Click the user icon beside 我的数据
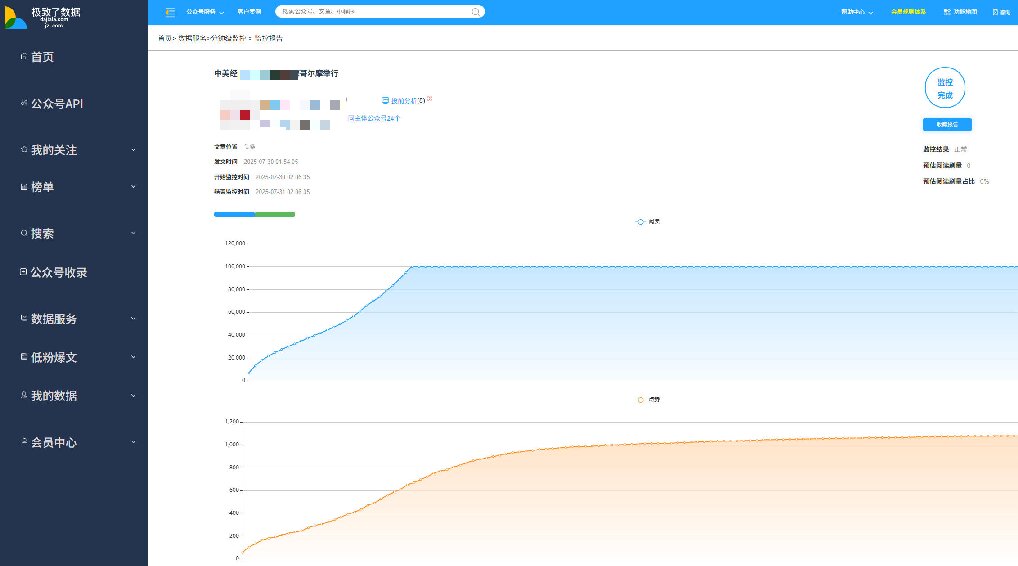The image size is (1018, 566). [24, 395]
